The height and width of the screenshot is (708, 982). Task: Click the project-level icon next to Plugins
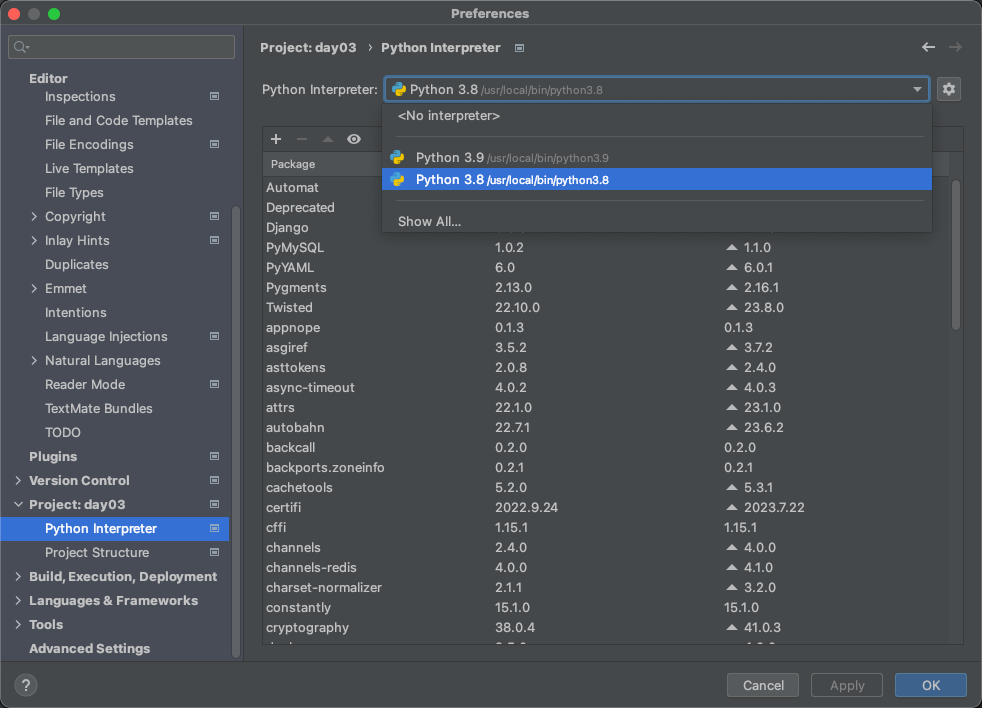(x=214, y=456)
